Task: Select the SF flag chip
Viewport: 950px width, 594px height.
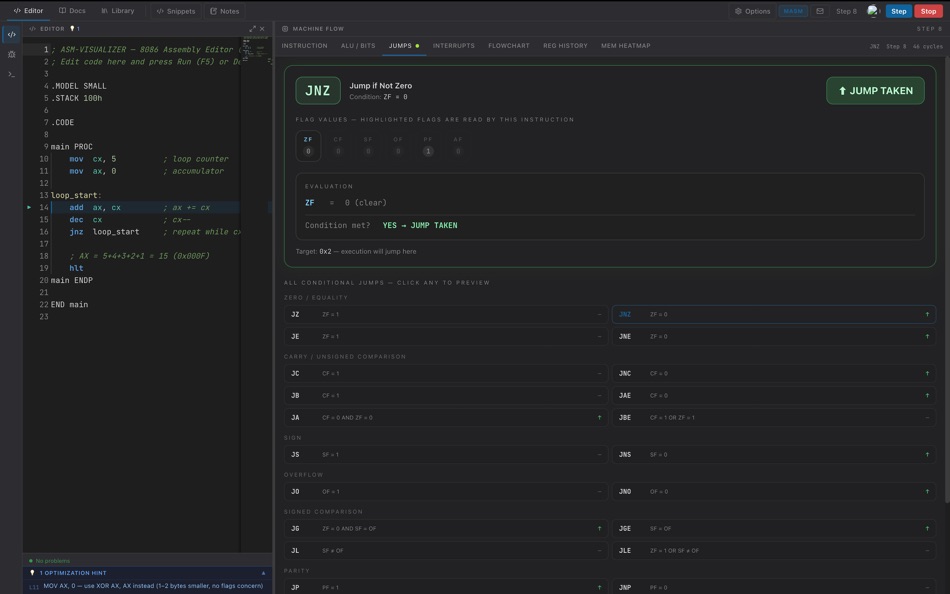Action: (x=368, y=146)
